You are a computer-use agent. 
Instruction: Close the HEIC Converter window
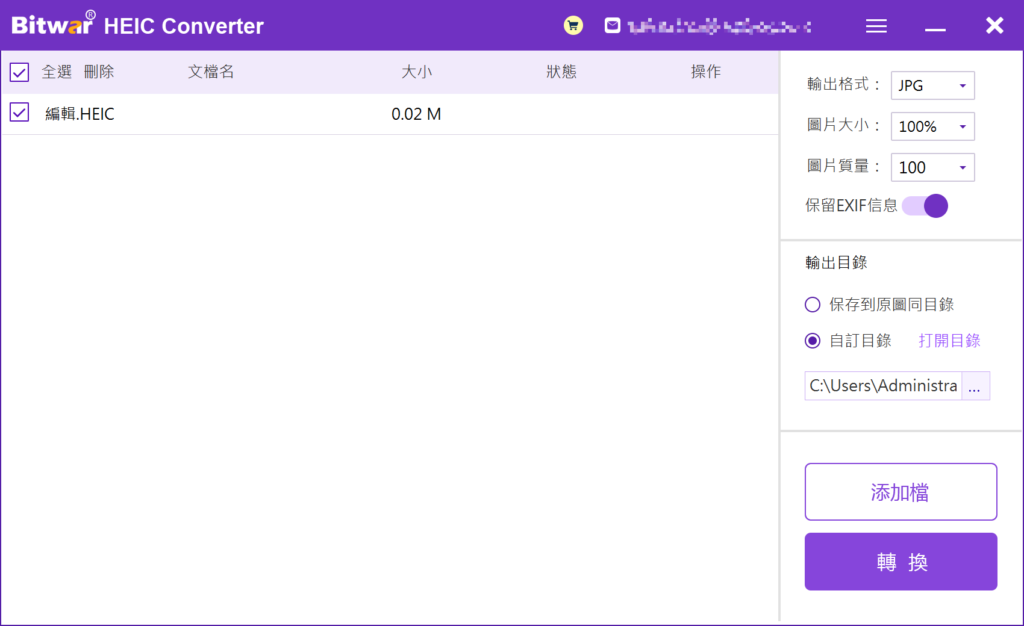point(994,25)
